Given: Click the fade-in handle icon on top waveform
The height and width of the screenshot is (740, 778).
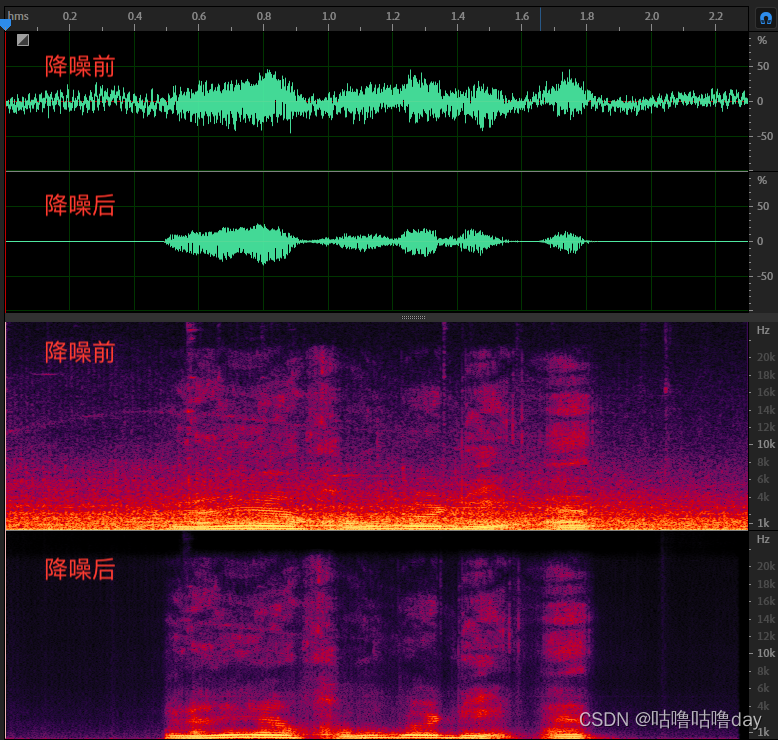Looking at the screenshot, I should point(23,40).
